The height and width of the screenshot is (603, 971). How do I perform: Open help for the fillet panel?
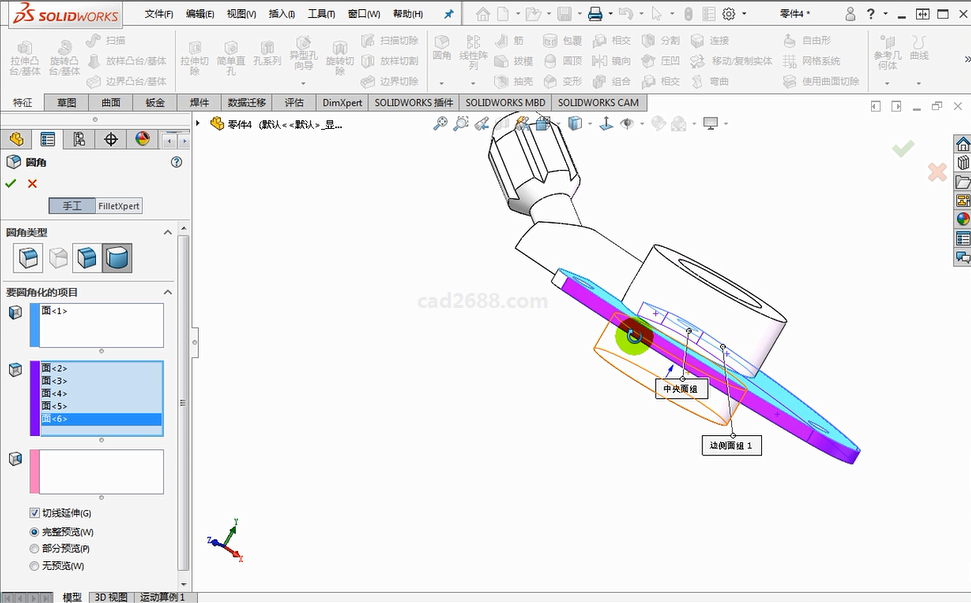click(176, 162)
